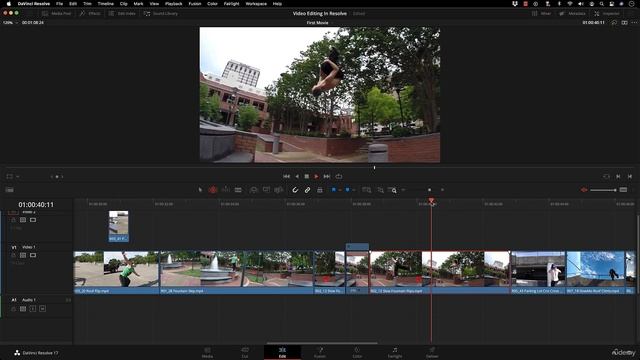Click the Replace Clip toolbar icon
The height and width of the screenshot is (360, 640).
click(x=279, y=190)
